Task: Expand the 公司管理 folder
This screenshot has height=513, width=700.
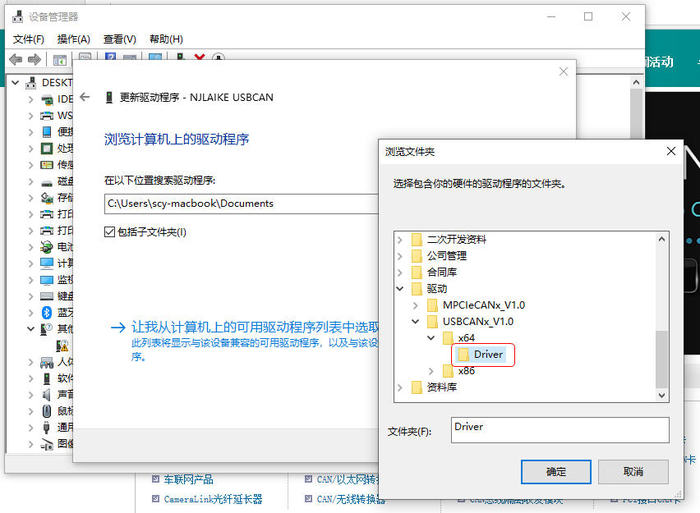Action: pos(400,256)
